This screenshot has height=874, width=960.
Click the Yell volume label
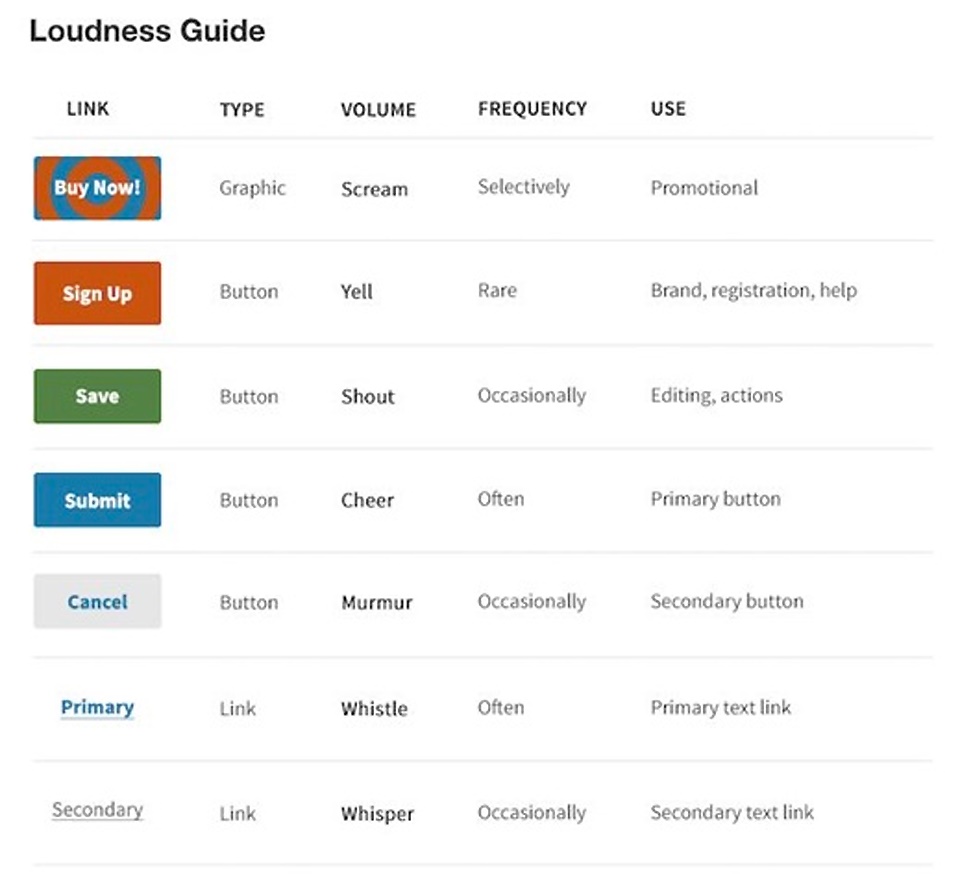click(x=356, y=291)
